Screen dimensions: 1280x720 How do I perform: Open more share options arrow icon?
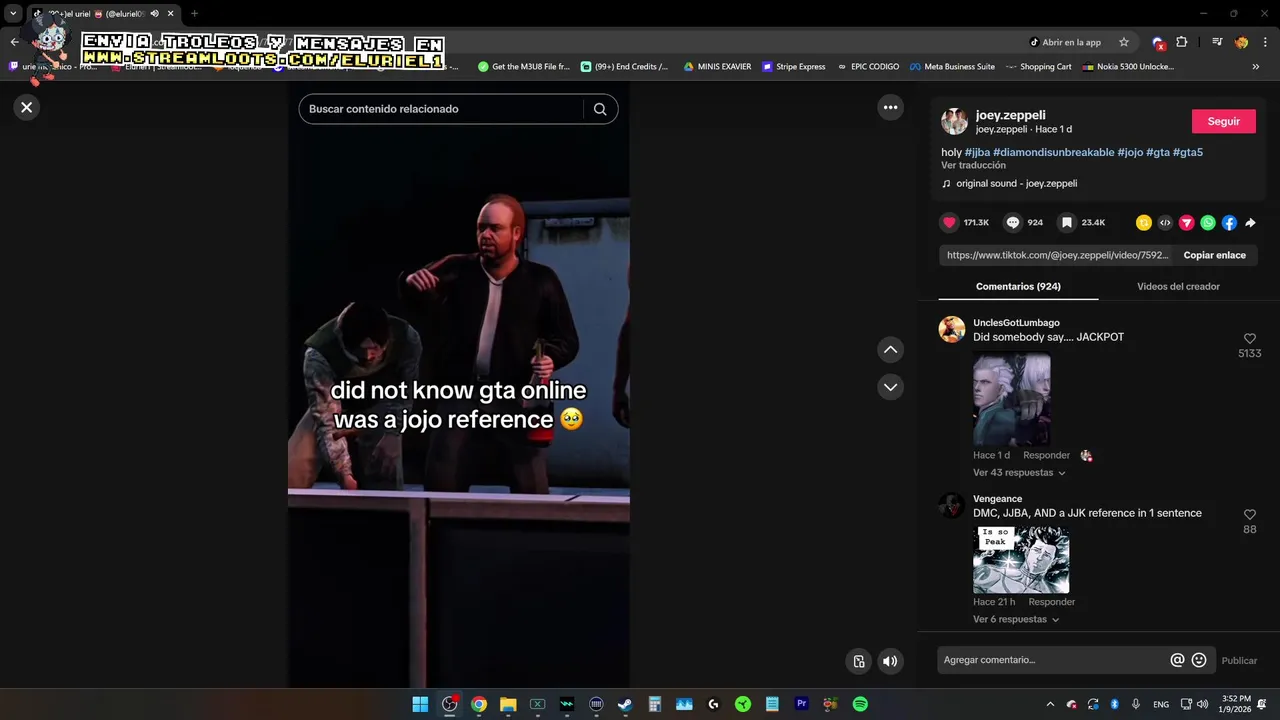point(1250,223)
